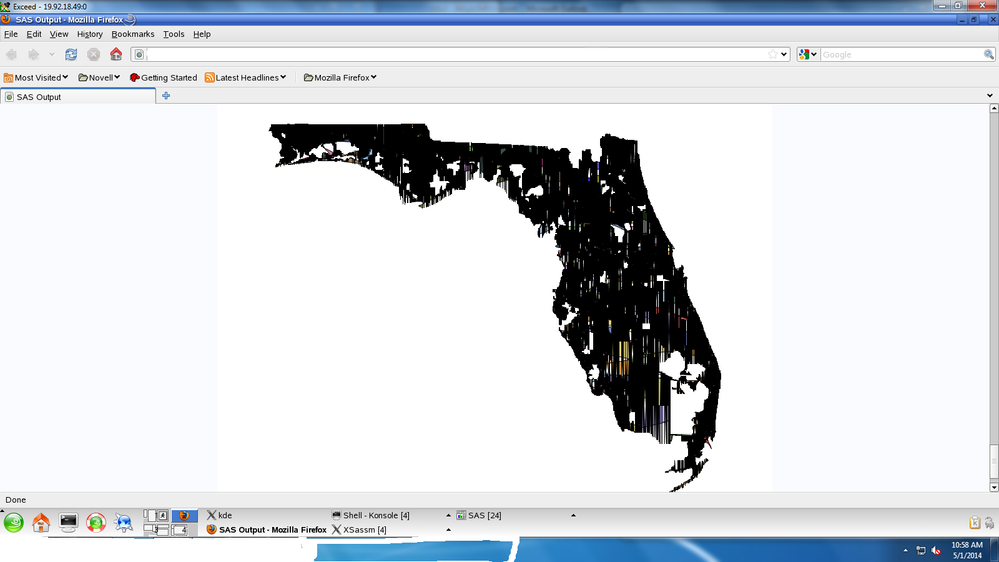
Task: Click the magnifier search button
Action: click(x=989, y=55)
